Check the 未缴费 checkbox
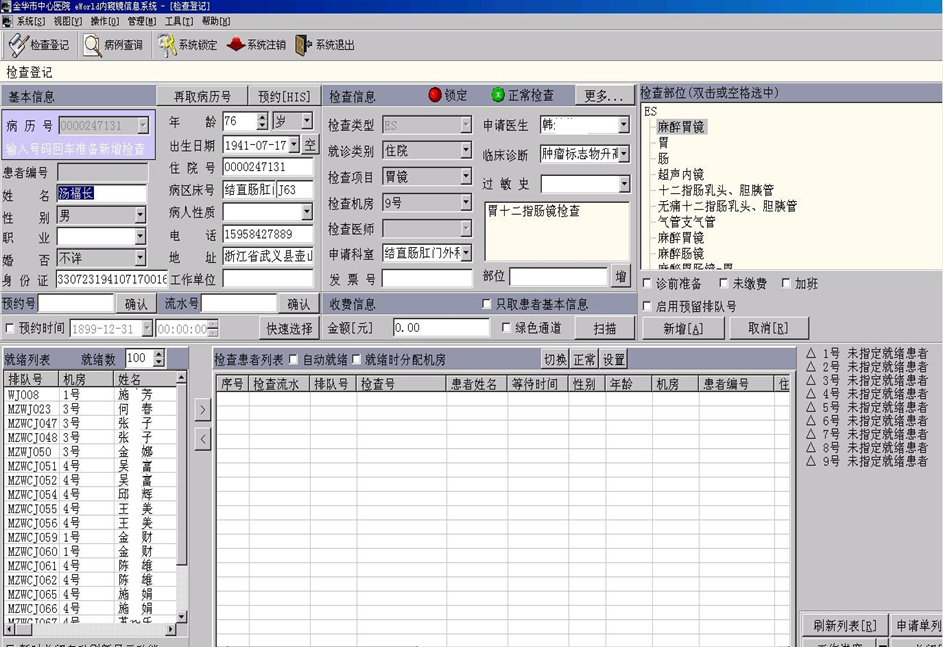The width and height of the screenshot is (943, 647). click(x=723, y=283)
